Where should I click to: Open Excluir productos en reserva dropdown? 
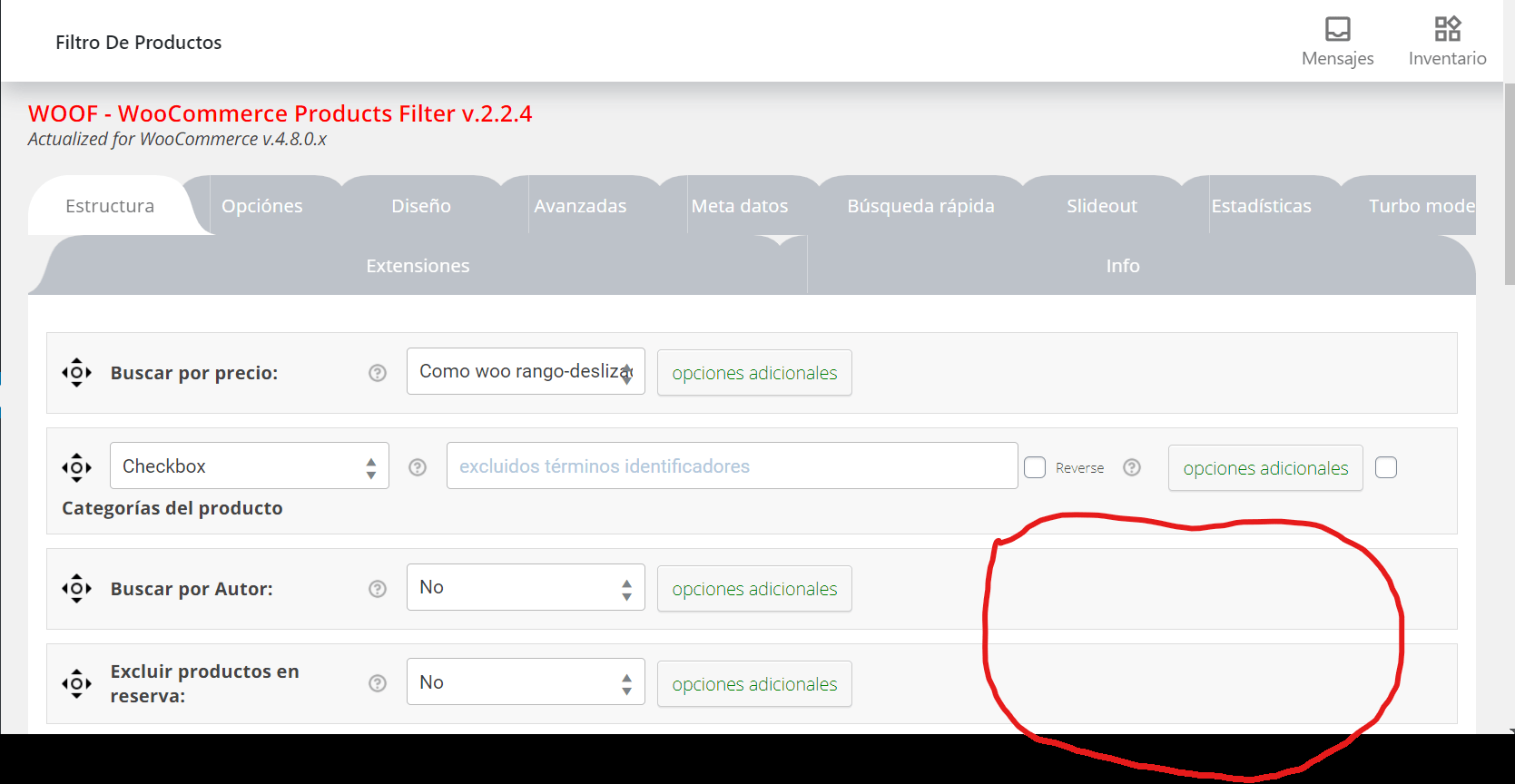[526, 681]
